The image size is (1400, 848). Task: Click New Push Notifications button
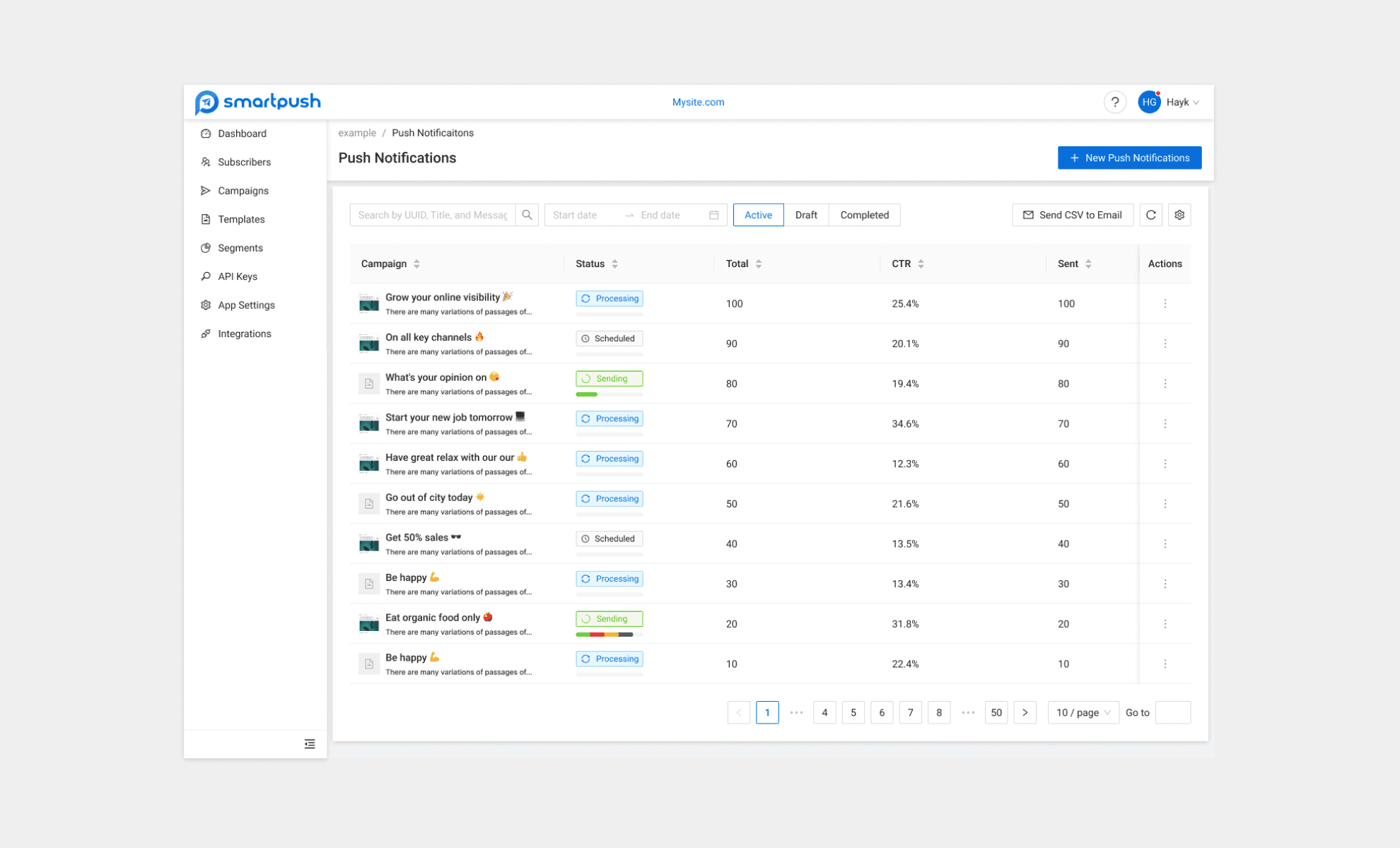(x=1129, y=158)
